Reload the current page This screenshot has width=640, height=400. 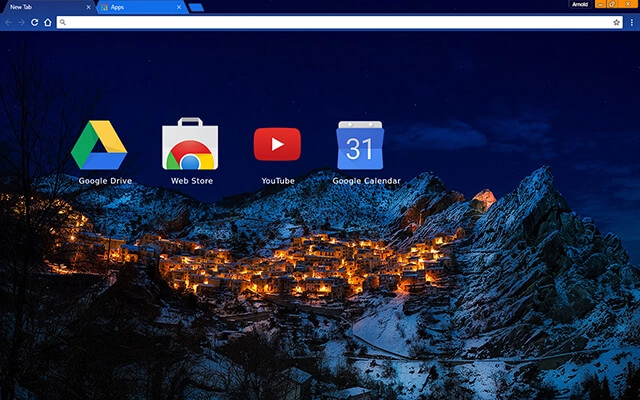pos(35,22)
